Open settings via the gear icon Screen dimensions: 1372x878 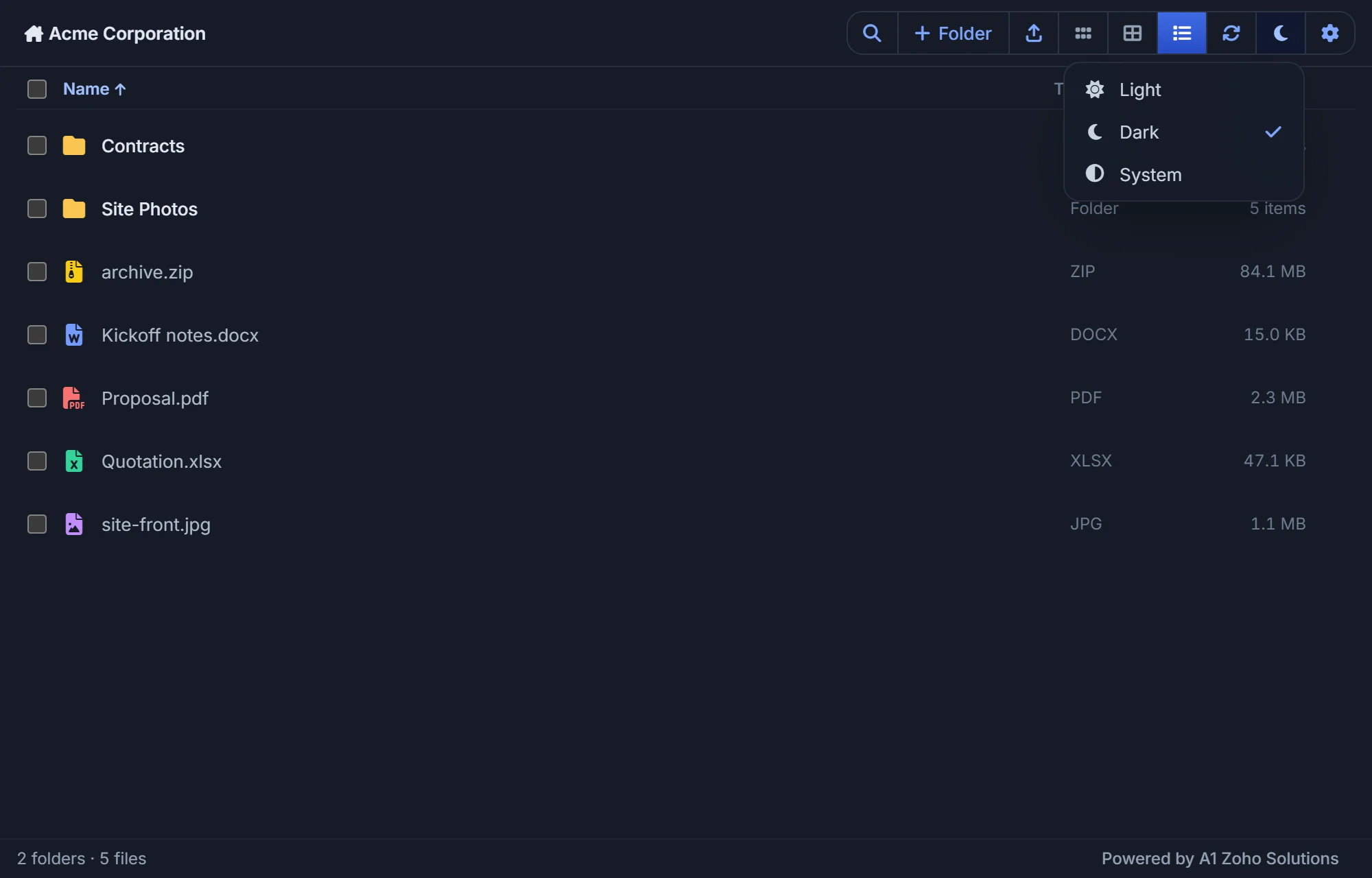point(1330,33)
